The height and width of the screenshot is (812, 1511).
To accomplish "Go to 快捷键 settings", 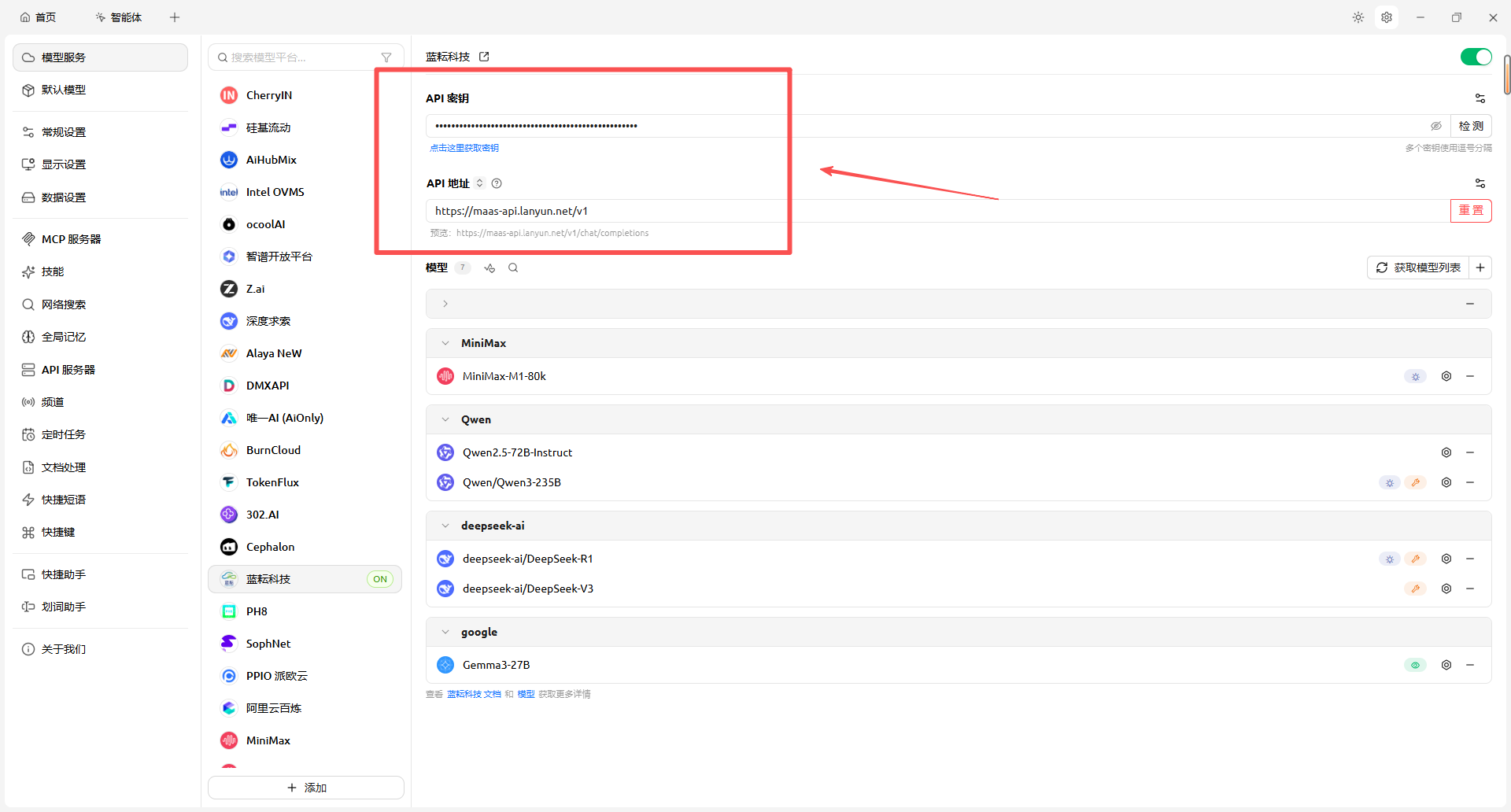I will (x=101, y=532).
